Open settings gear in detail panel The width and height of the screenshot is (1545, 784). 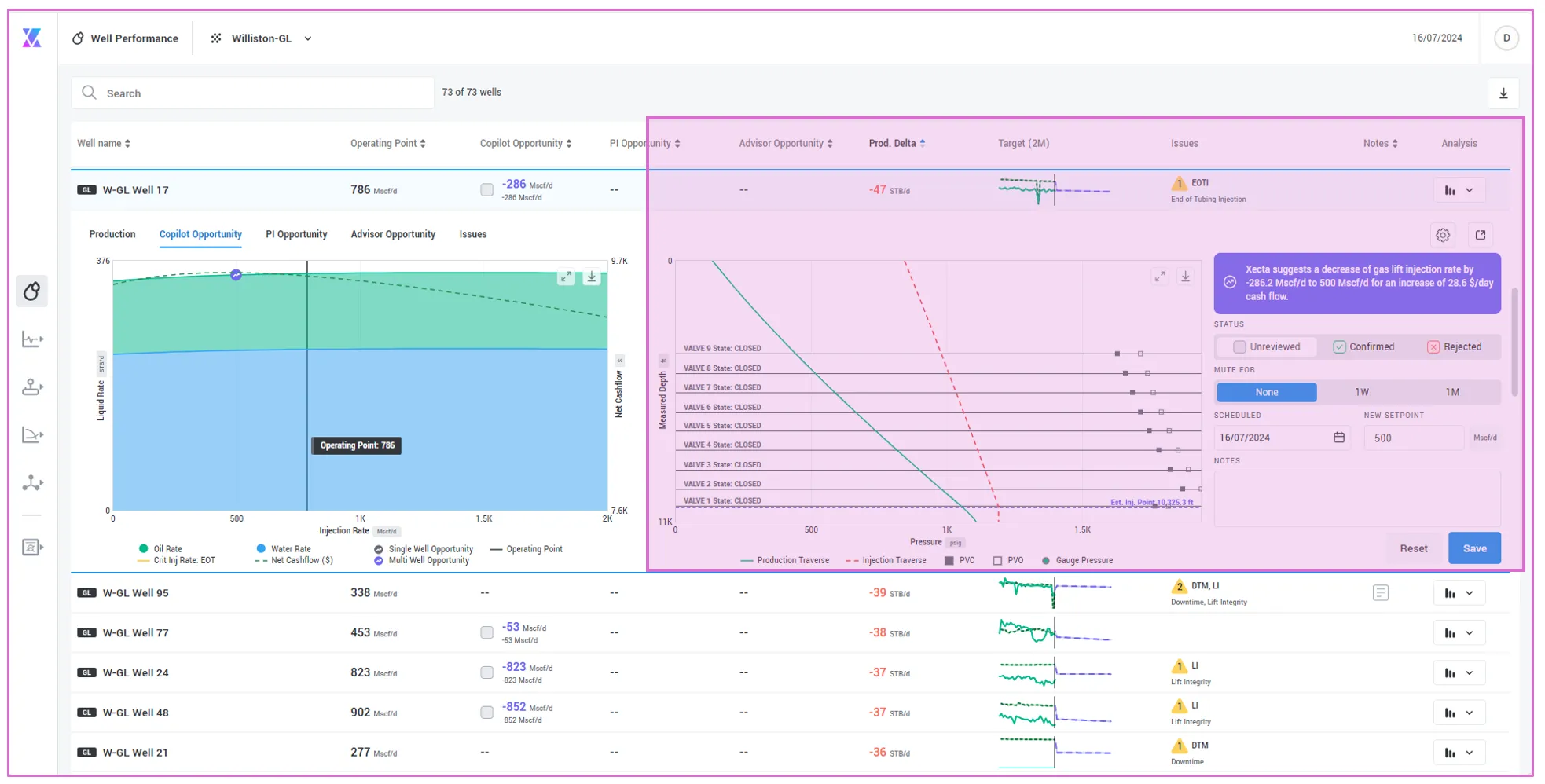1443,235
